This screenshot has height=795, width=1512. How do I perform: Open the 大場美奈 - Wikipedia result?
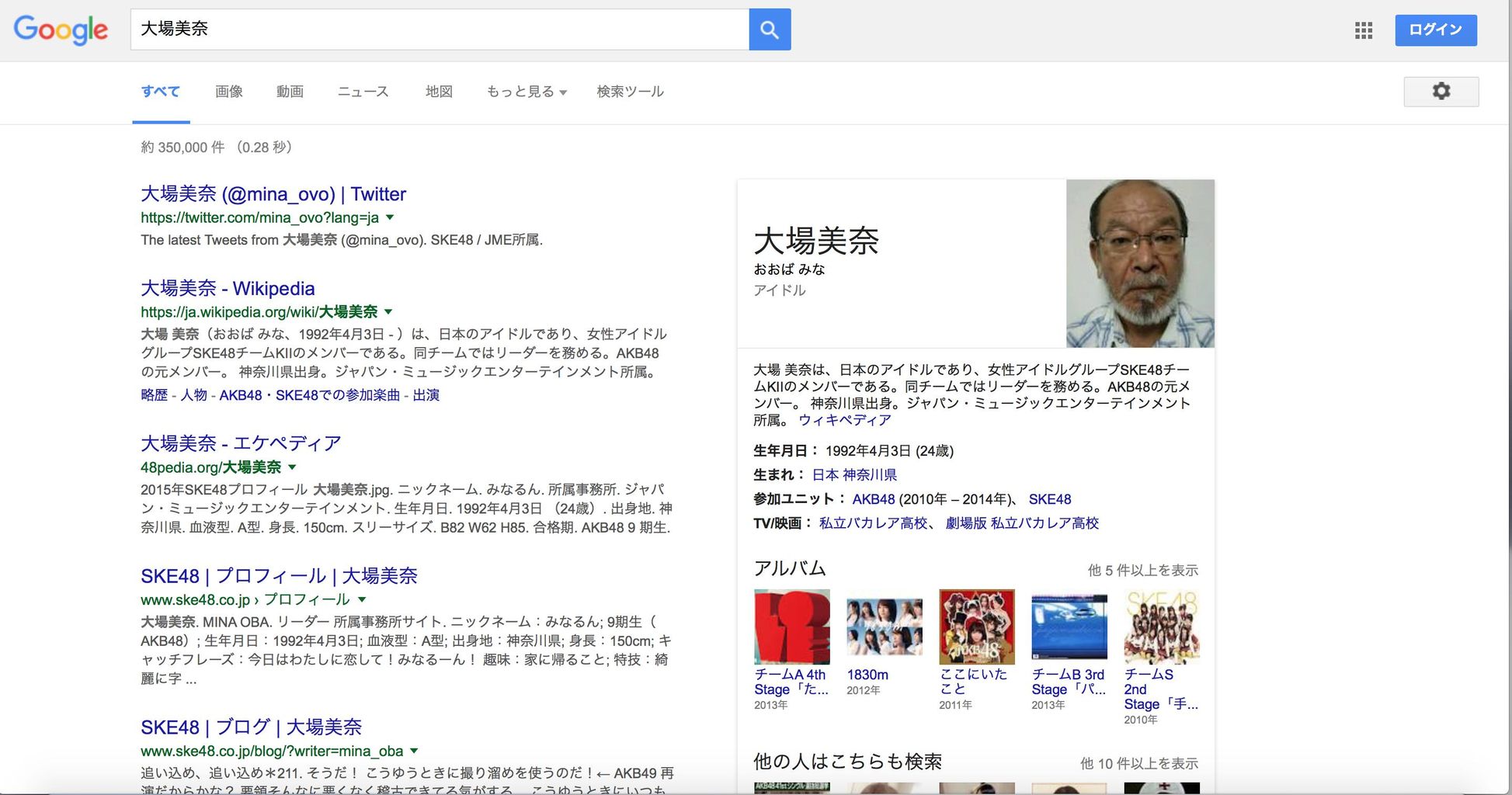tap(228, 288)
